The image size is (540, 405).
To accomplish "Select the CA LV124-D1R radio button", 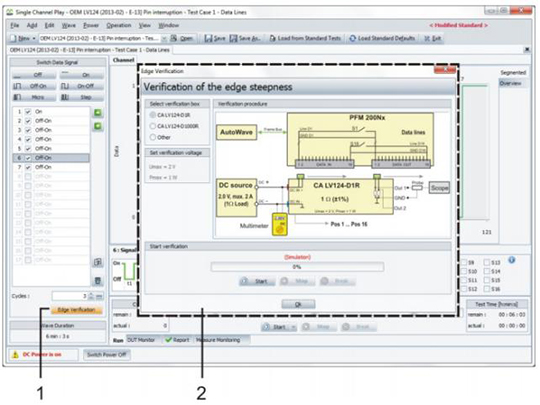I will point(153,115).
